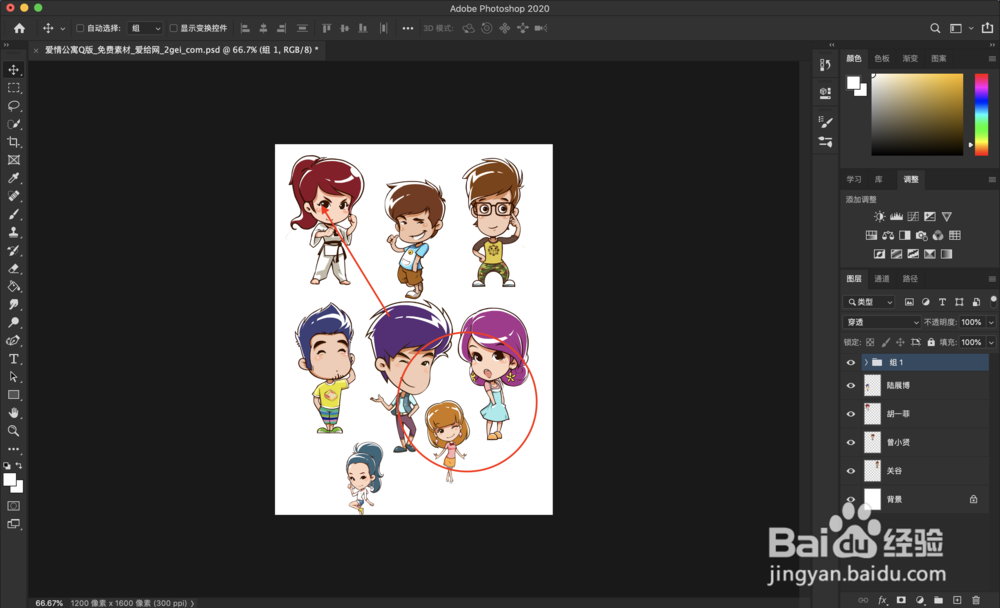Select the Quick Selection tool
1000x608 pixels.
pyautogui.click(x=13, y=124)
